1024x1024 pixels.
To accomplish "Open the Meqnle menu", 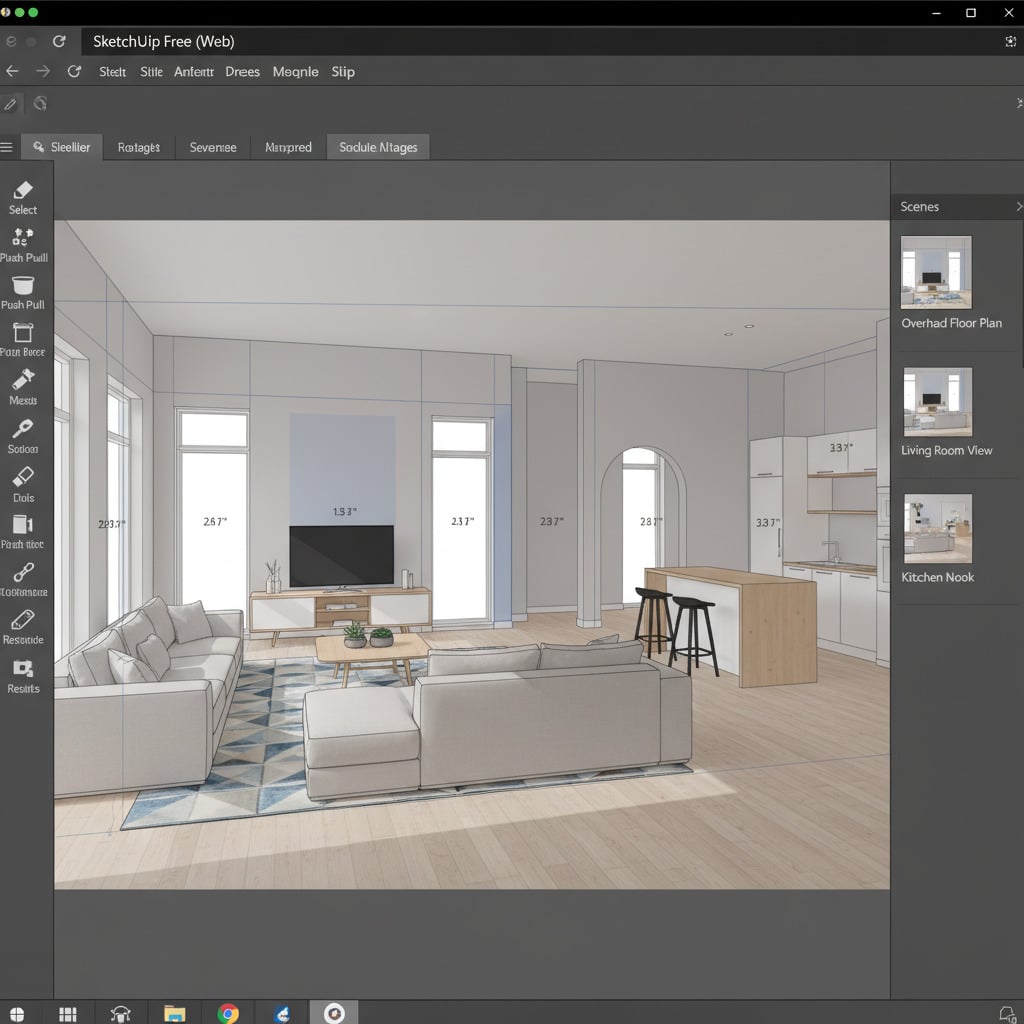I will click(295, 71).
